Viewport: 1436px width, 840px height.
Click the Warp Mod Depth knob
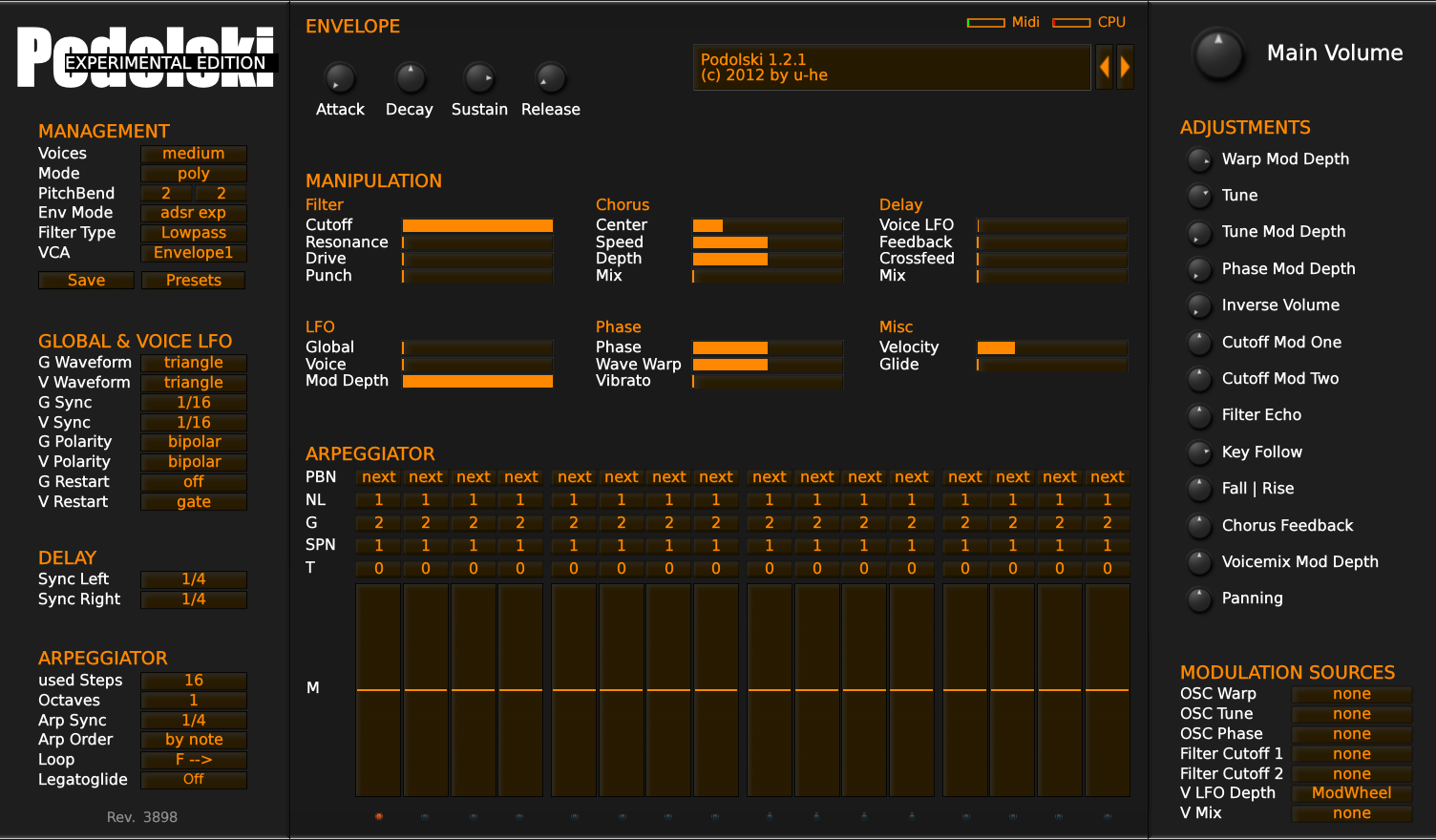tap(1199, 159)
